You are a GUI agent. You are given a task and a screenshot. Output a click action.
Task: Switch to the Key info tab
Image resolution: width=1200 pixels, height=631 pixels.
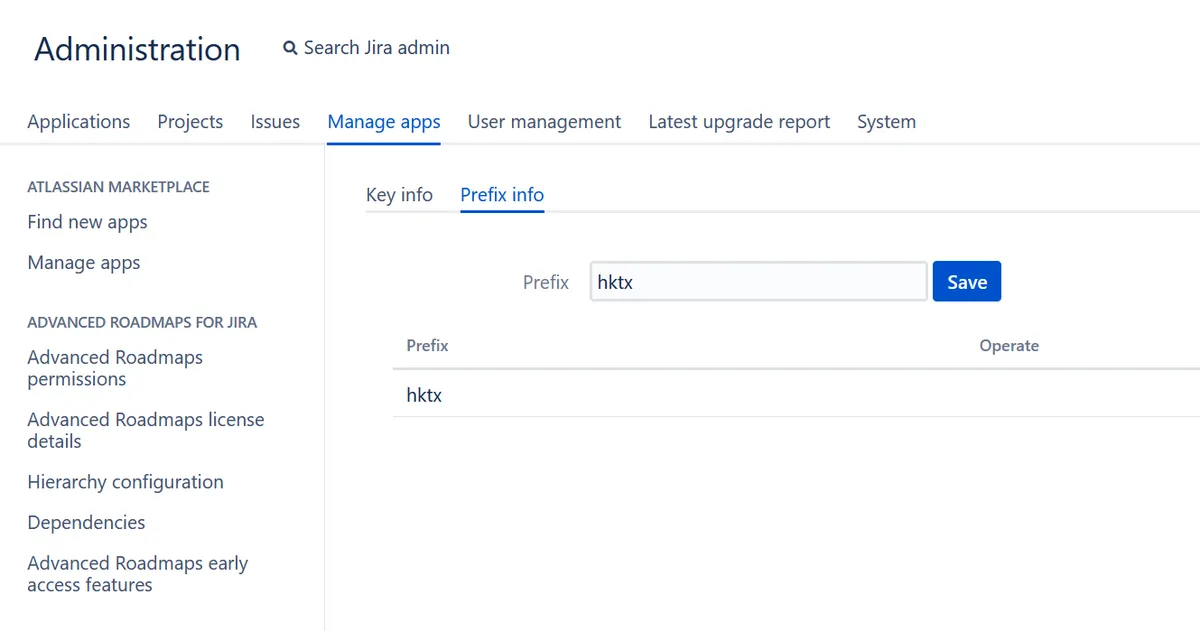tap(399, 195)
